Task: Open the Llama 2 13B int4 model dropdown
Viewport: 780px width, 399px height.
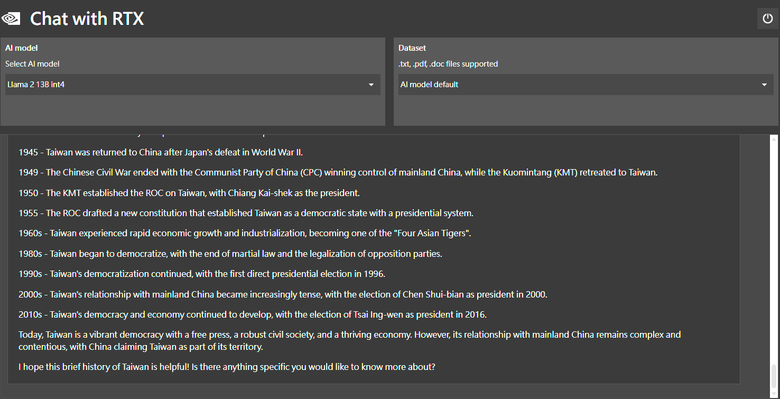Action: coord(193,85)
